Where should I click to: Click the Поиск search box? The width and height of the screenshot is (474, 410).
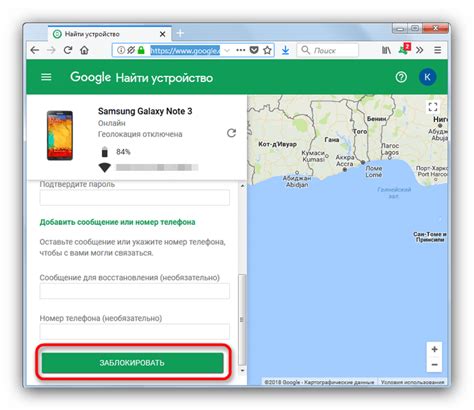coord(328,50)
